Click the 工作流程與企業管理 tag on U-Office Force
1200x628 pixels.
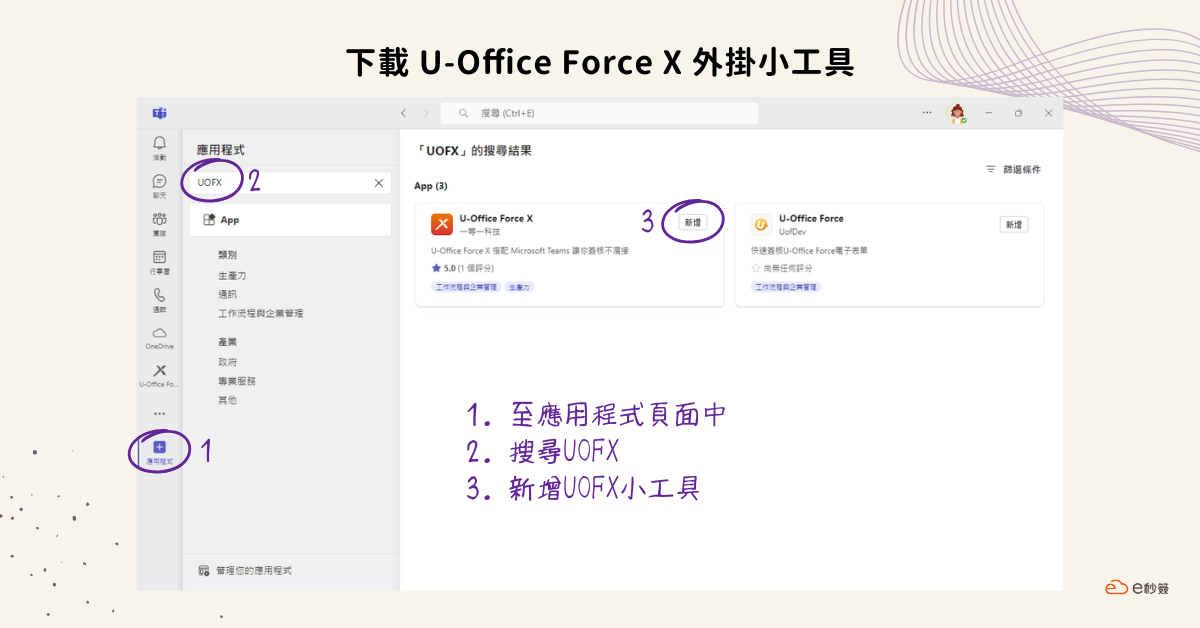[x=786, y=287]
